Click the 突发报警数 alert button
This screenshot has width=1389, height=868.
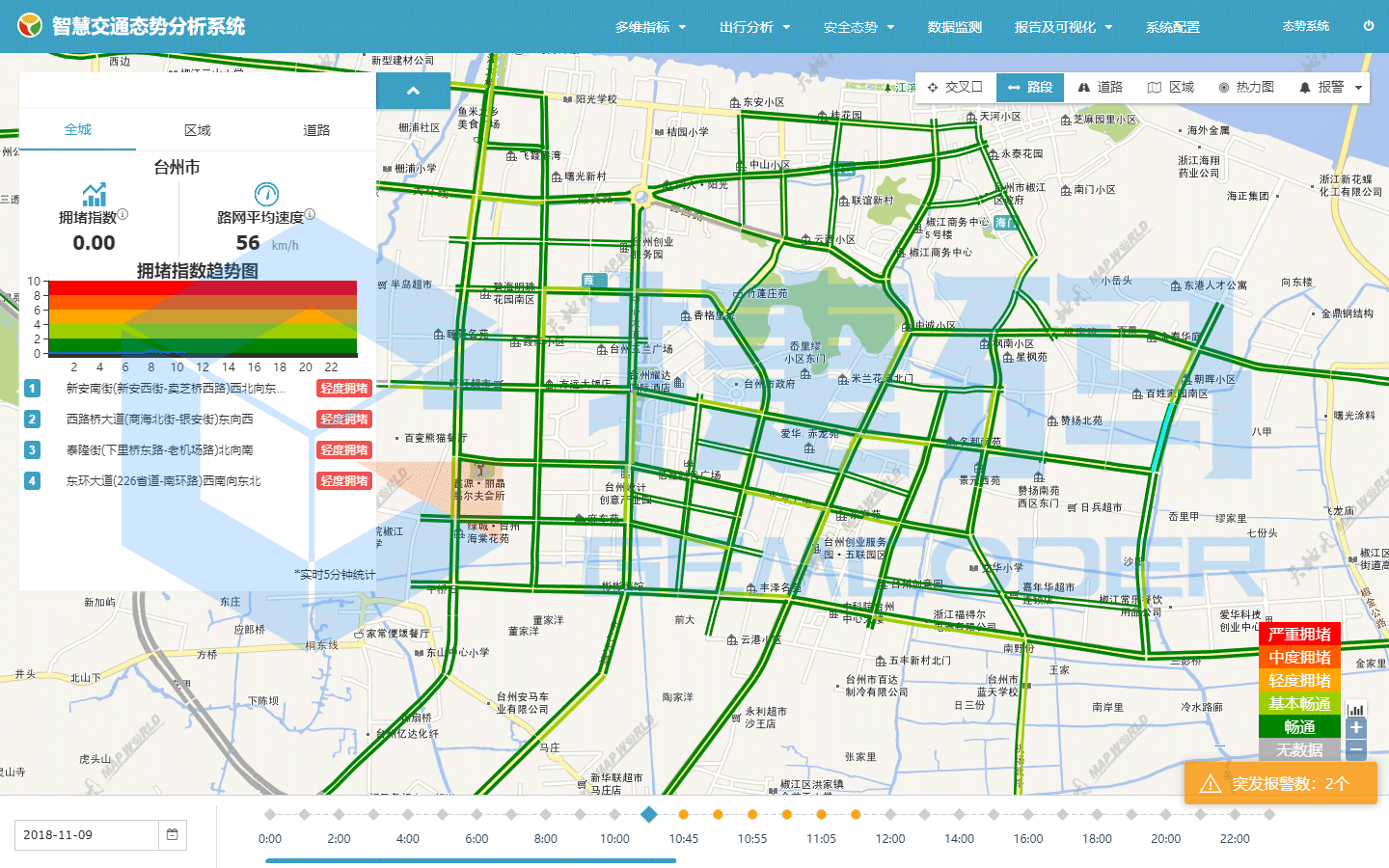[x=1280, y=783]
